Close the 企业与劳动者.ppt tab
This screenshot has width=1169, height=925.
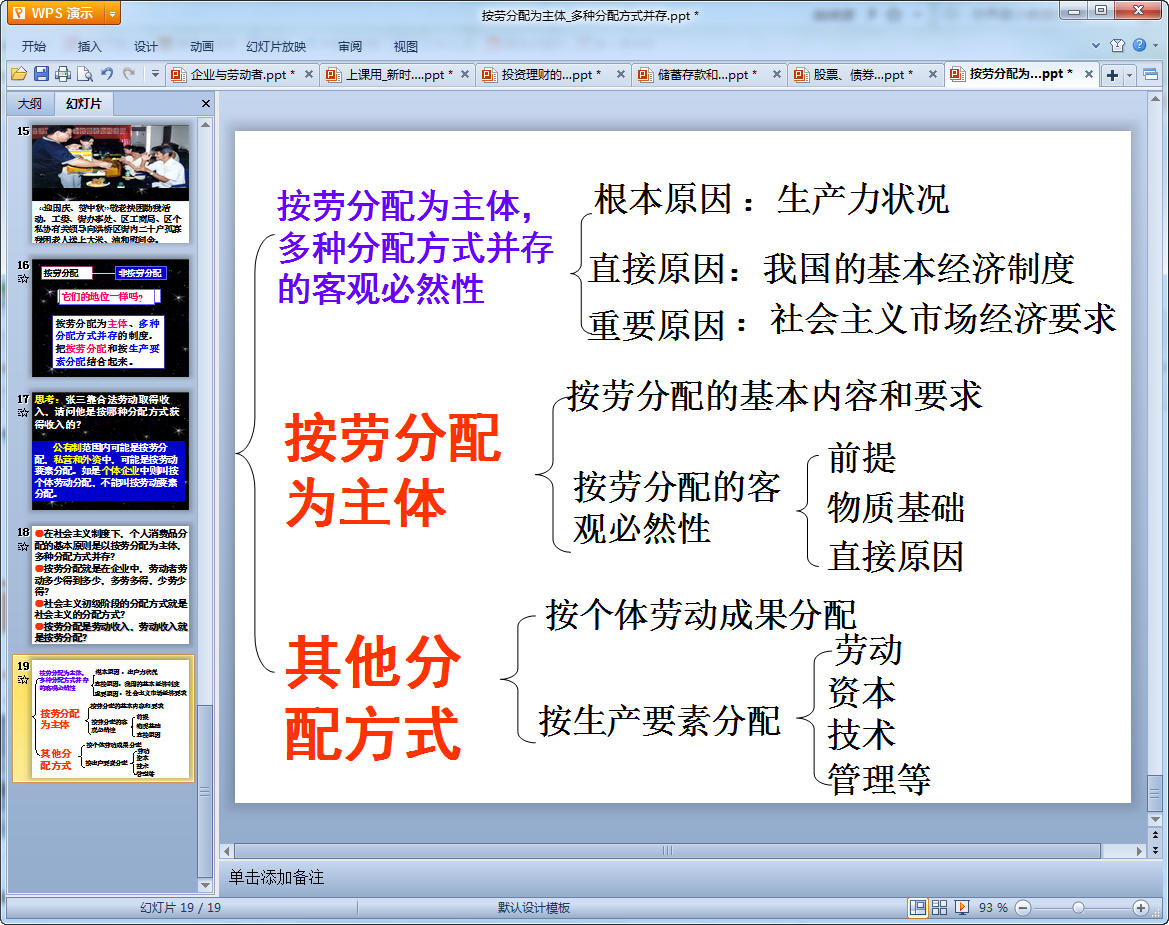coord(309,75)
